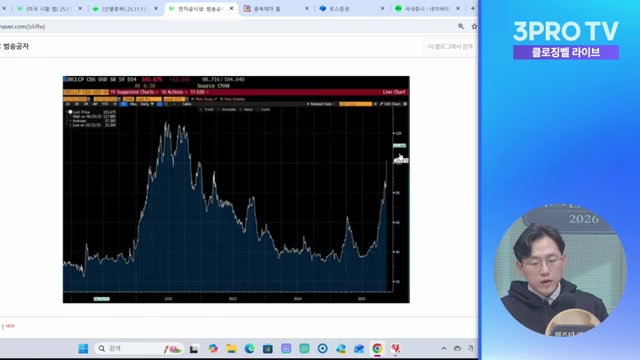Click the zoom magnifier icon in address bar
This screenshot has width=640, height=360.
tap(461, 27)
